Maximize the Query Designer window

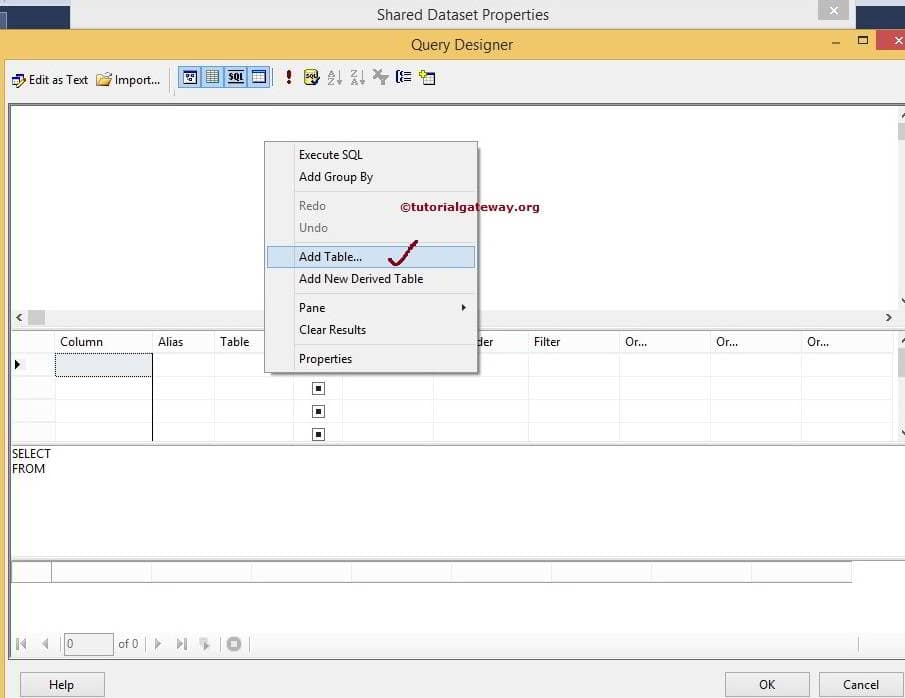click(x=863, y=40)
